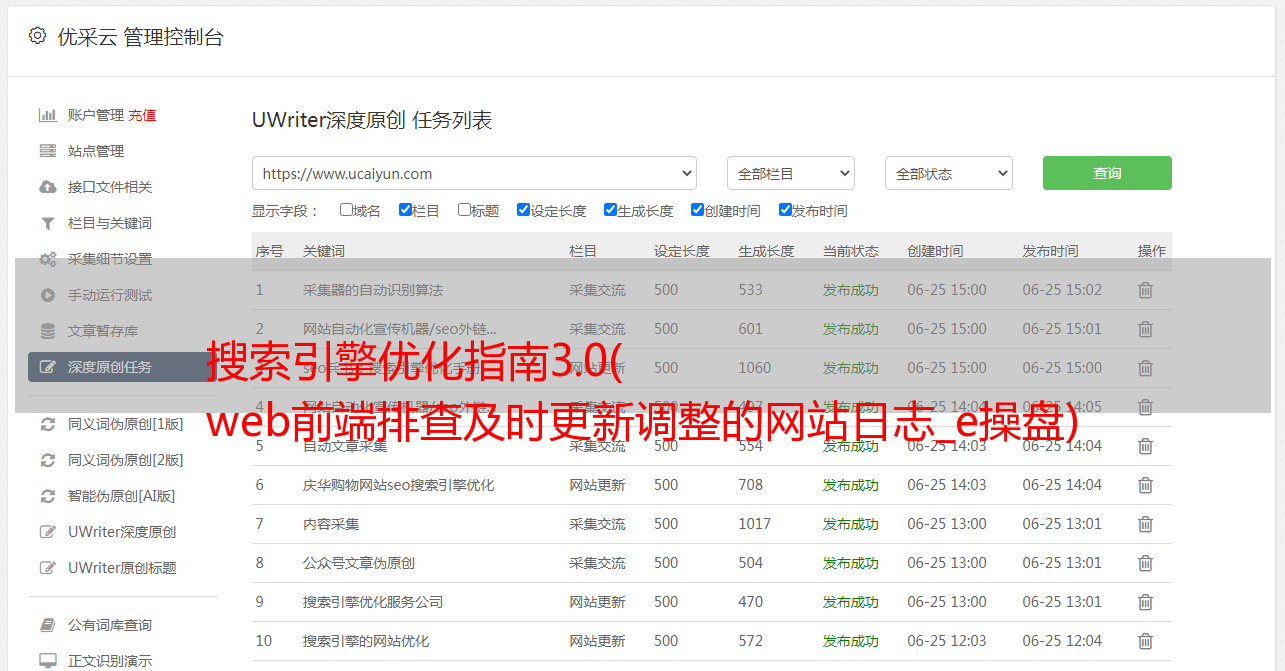This screenshot has height=671, width=1285.
Task: Delete the row 自动文章采集
Action: coord(1146,446)
